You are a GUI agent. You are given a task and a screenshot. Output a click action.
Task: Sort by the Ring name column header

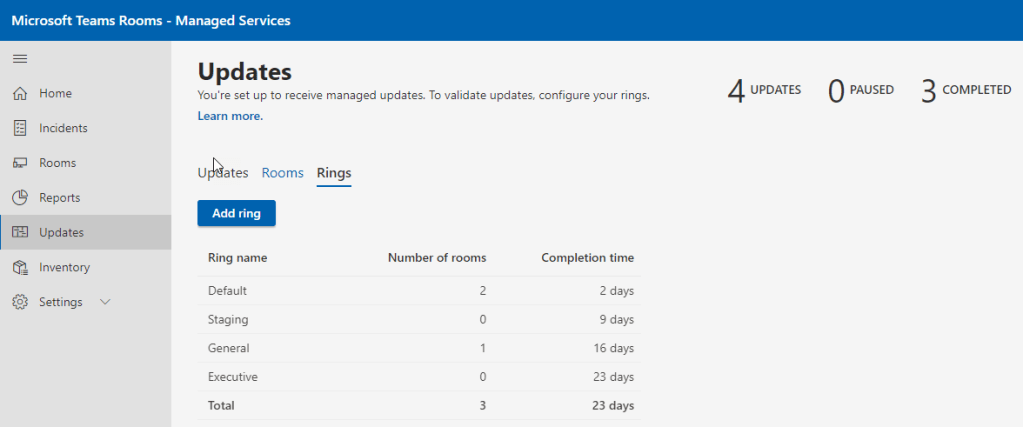(237, 258)
